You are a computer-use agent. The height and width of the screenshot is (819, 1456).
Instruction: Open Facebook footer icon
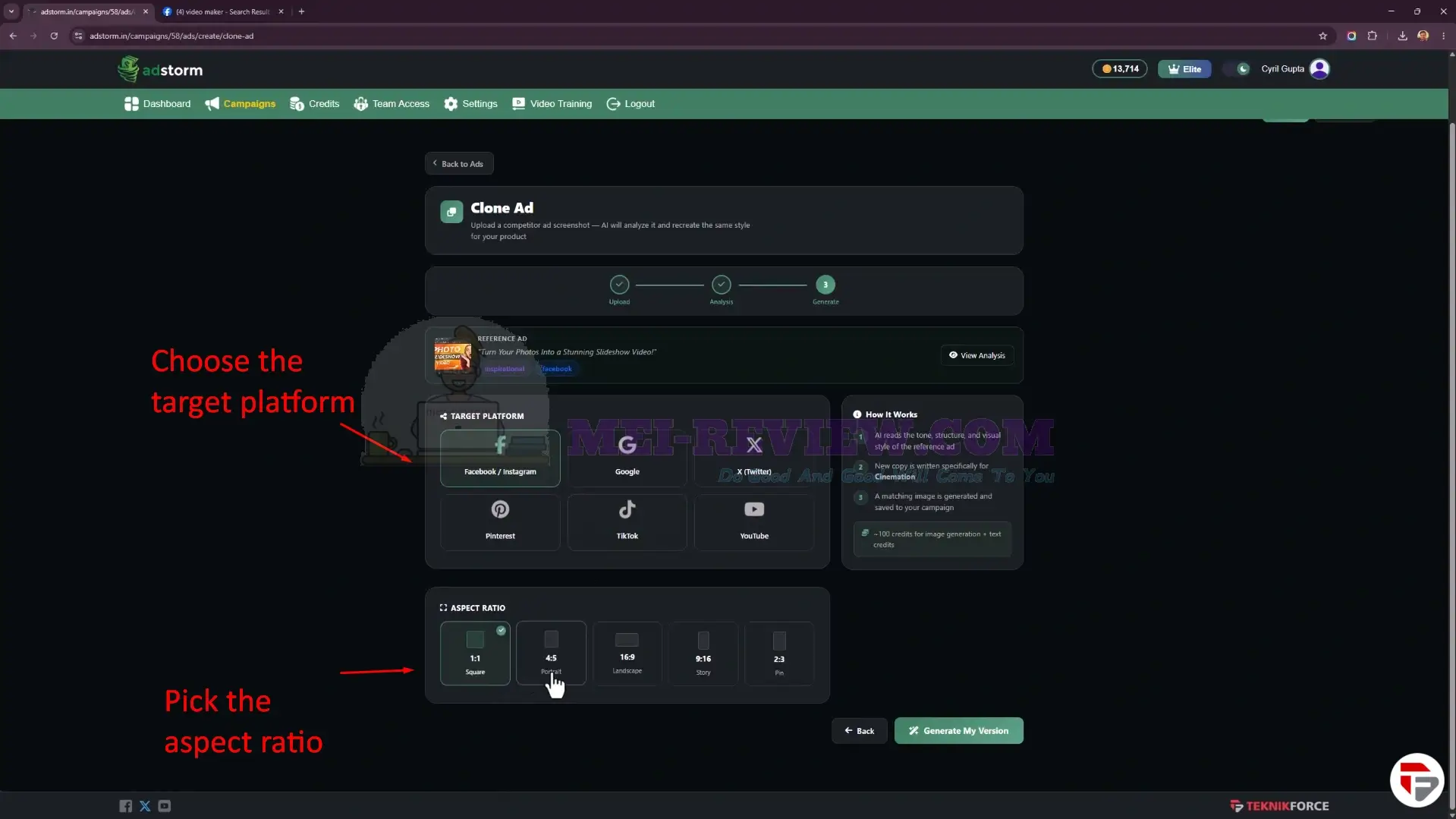[x=125, y=806]
